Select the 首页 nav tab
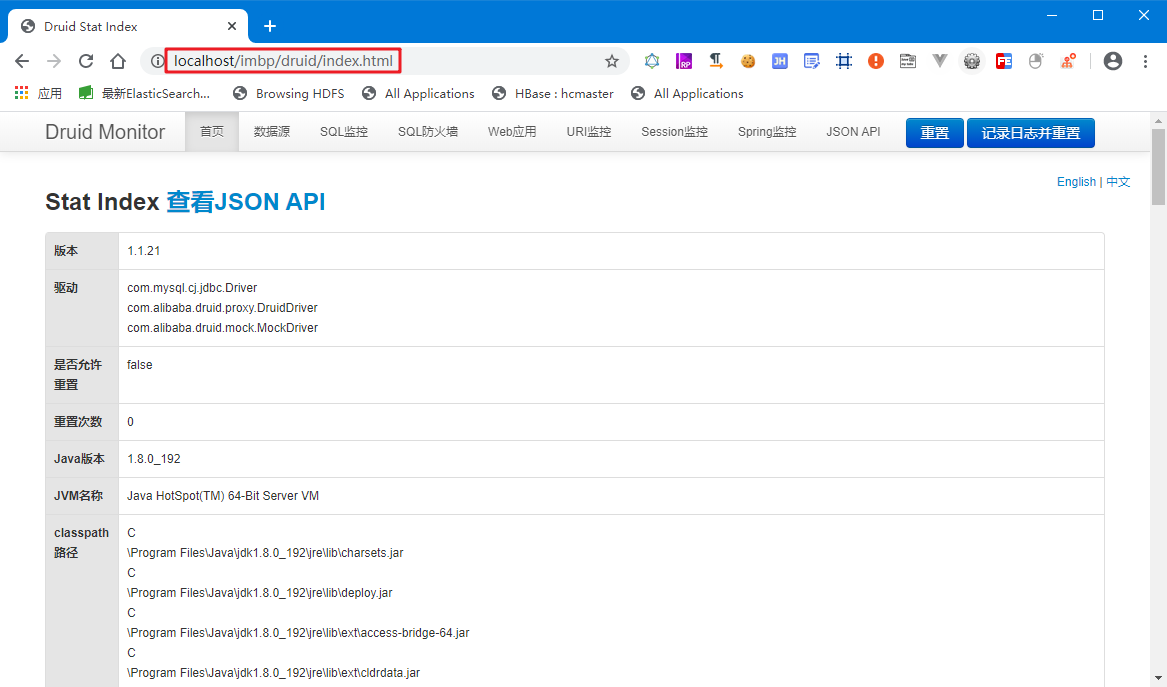 pyautogui.click(x=212, y=132)
